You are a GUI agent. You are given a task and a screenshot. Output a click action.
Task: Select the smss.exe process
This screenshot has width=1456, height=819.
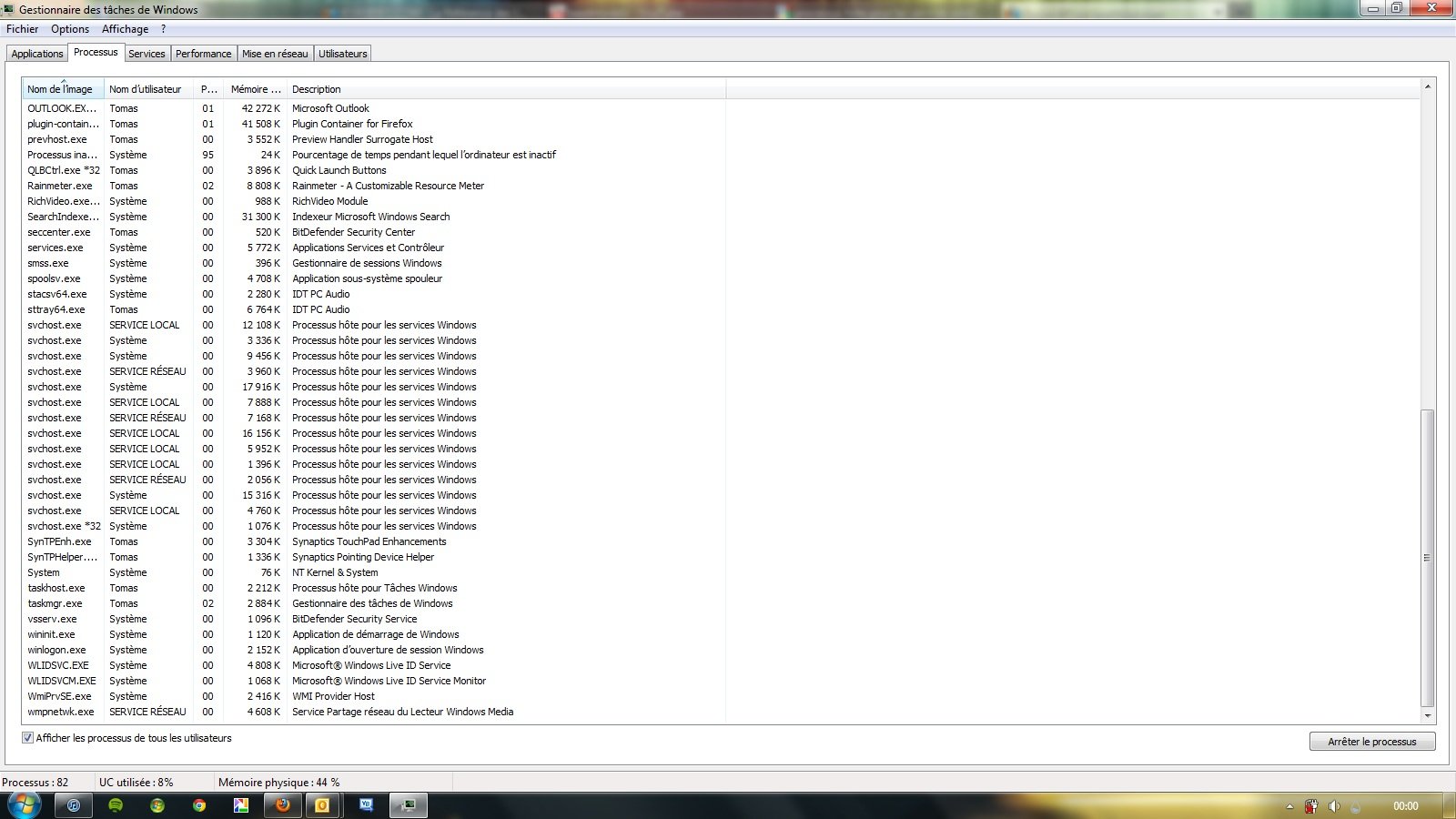[374, 263]
